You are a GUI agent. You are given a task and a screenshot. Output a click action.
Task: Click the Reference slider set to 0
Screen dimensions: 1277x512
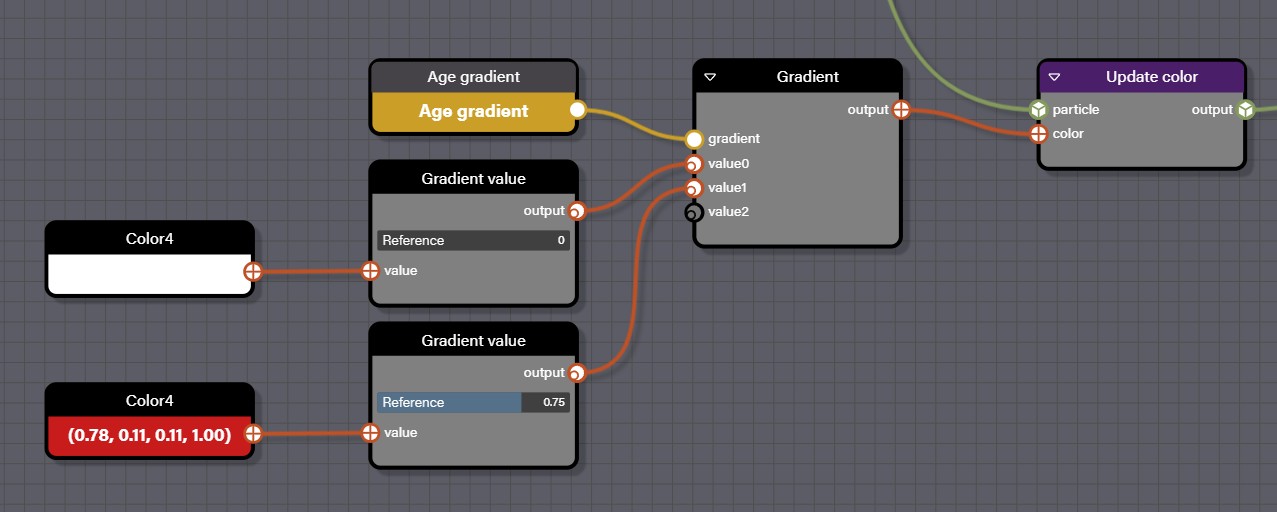pos(473,240)
